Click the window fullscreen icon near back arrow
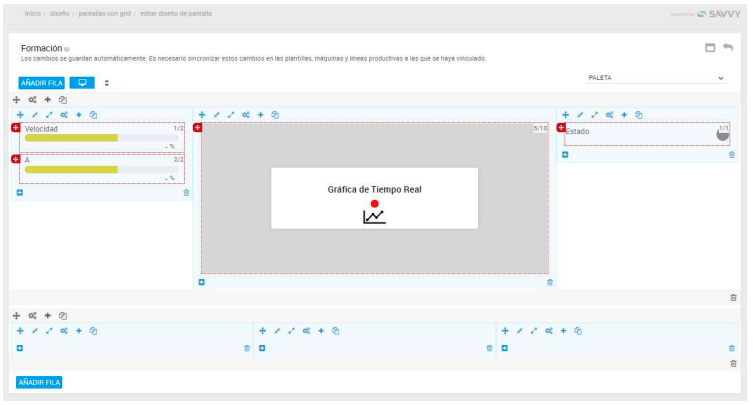The width and height of the screenshot is (753, 405). pos(710,48)
